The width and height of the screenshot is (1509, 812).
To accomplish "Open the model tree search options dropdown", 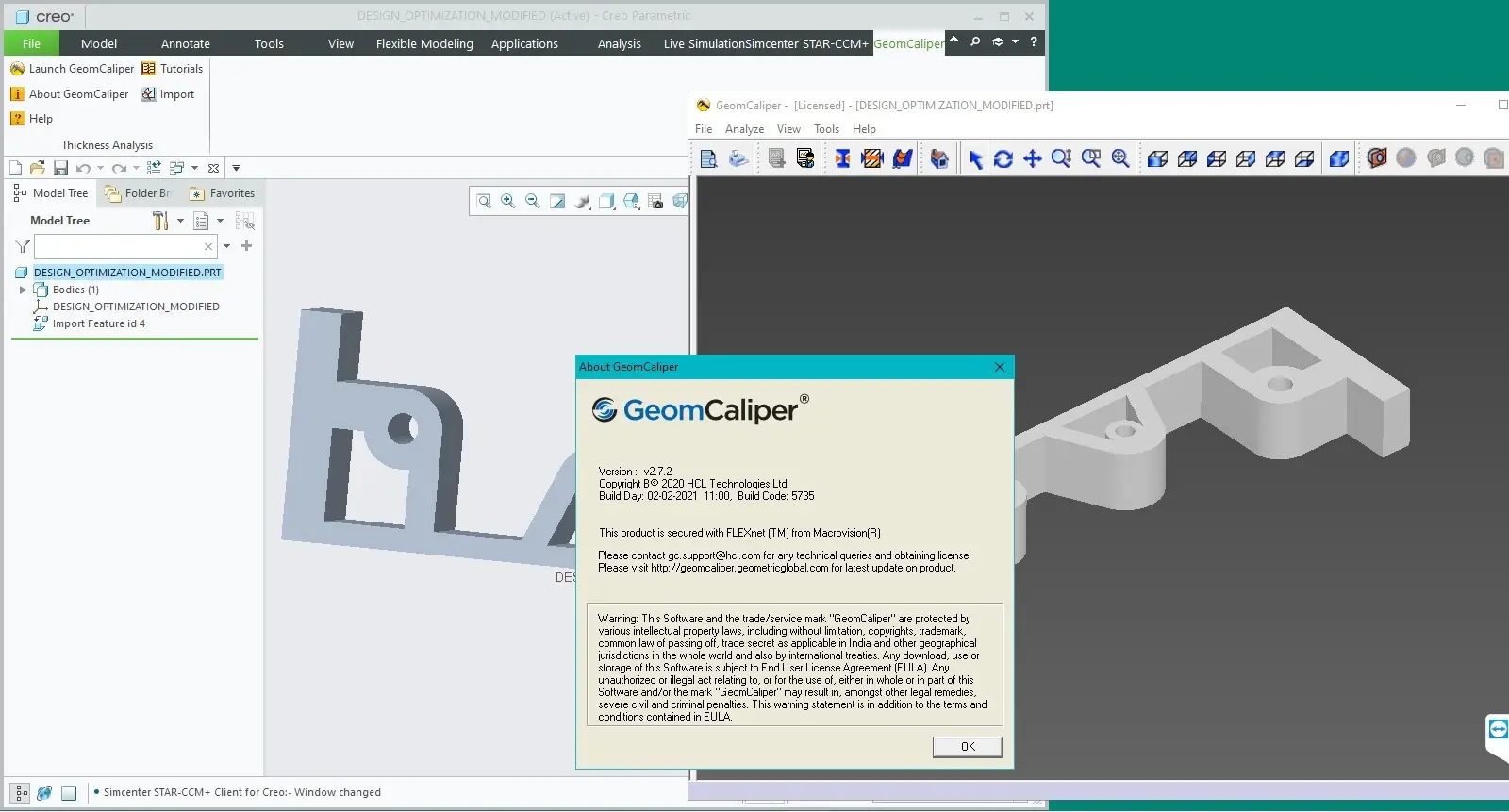I will (226, 246).
